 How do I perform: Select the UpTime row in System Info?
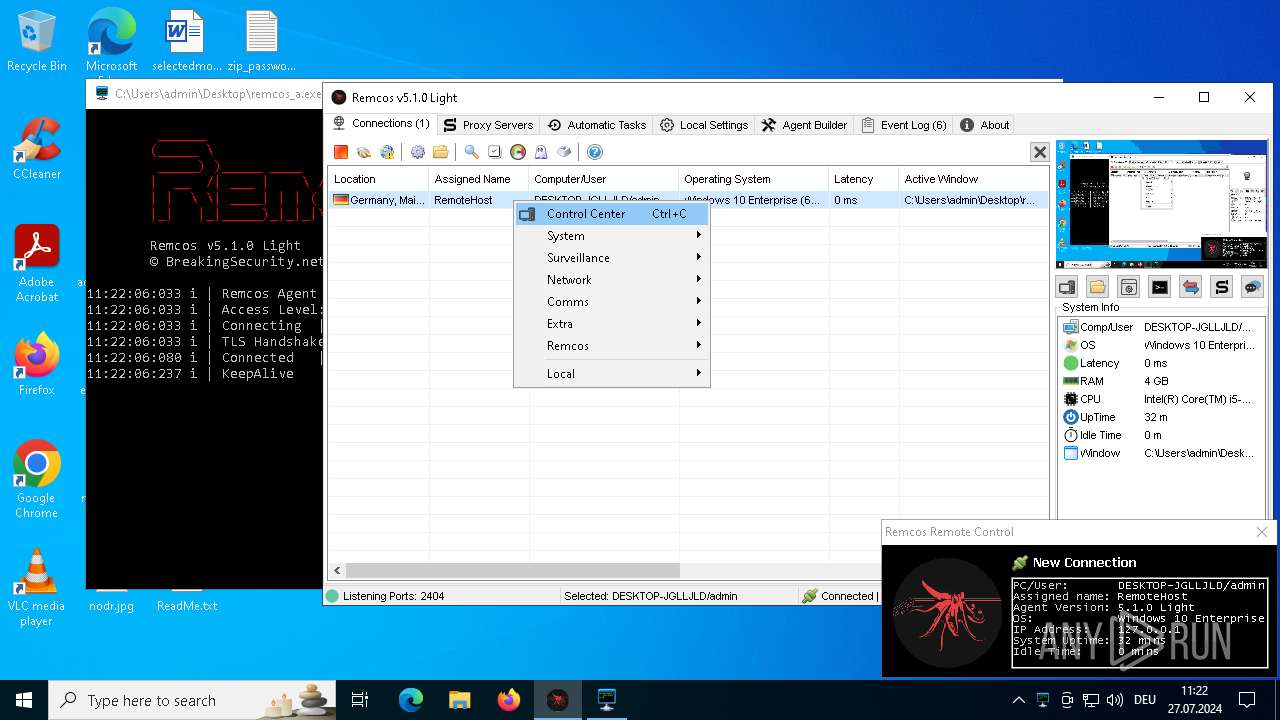coord(1162,417)
